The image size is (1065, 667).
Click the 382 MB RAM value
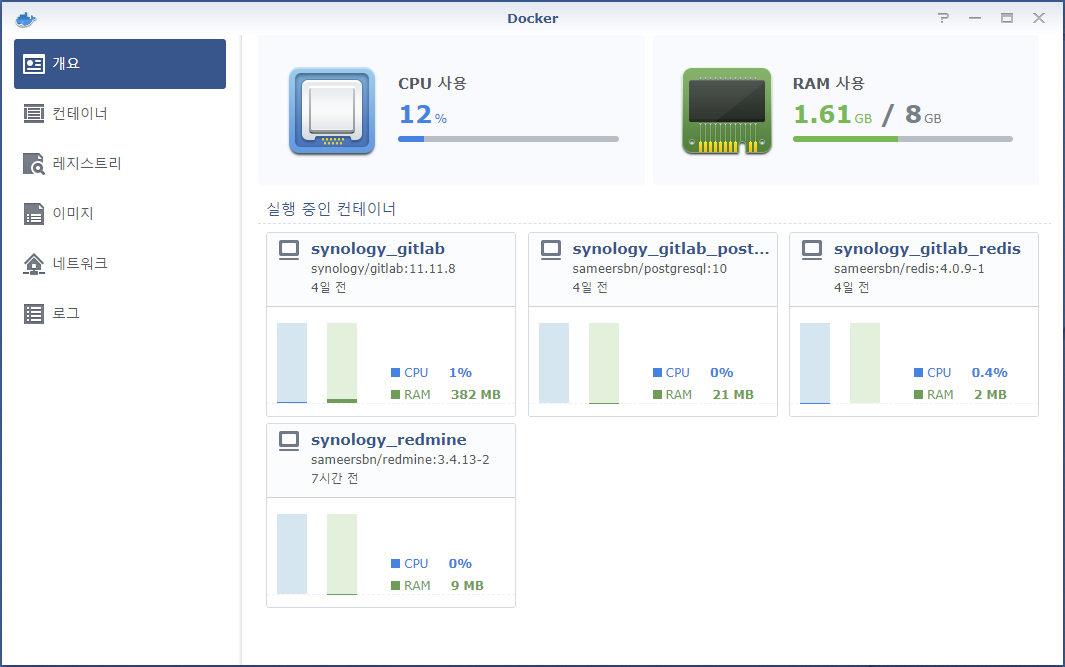(x=475, y=395)
